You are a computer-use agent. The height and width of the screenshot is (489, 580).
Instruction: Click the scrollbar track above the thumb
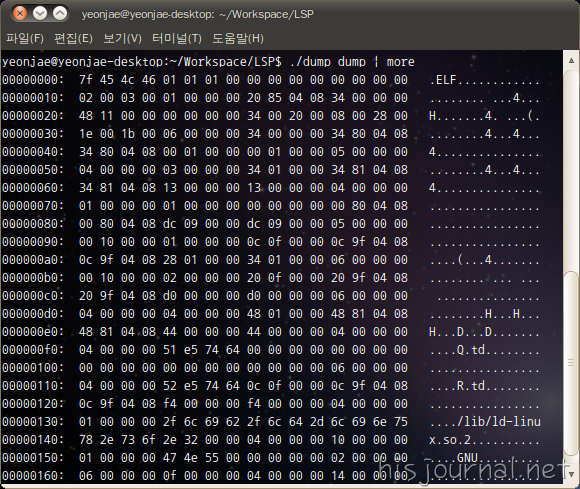[571, 168]
